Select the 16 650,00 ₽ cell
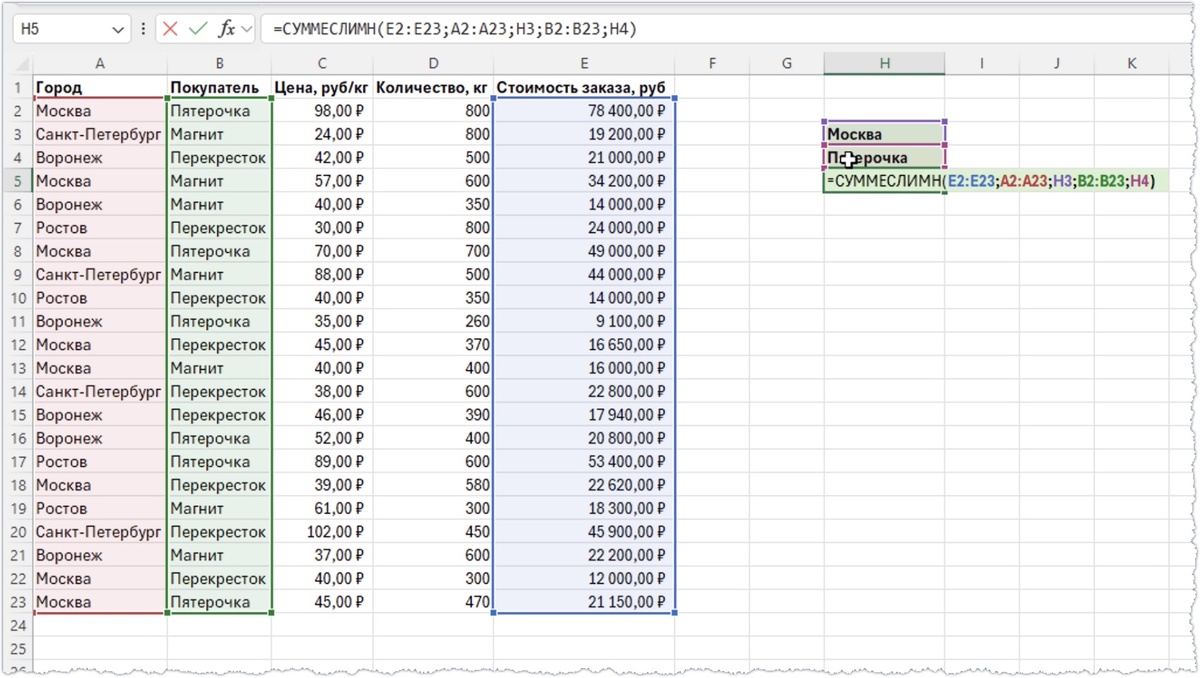The image size is (1200, 678). pyautogui.click(x=585, y=345)
